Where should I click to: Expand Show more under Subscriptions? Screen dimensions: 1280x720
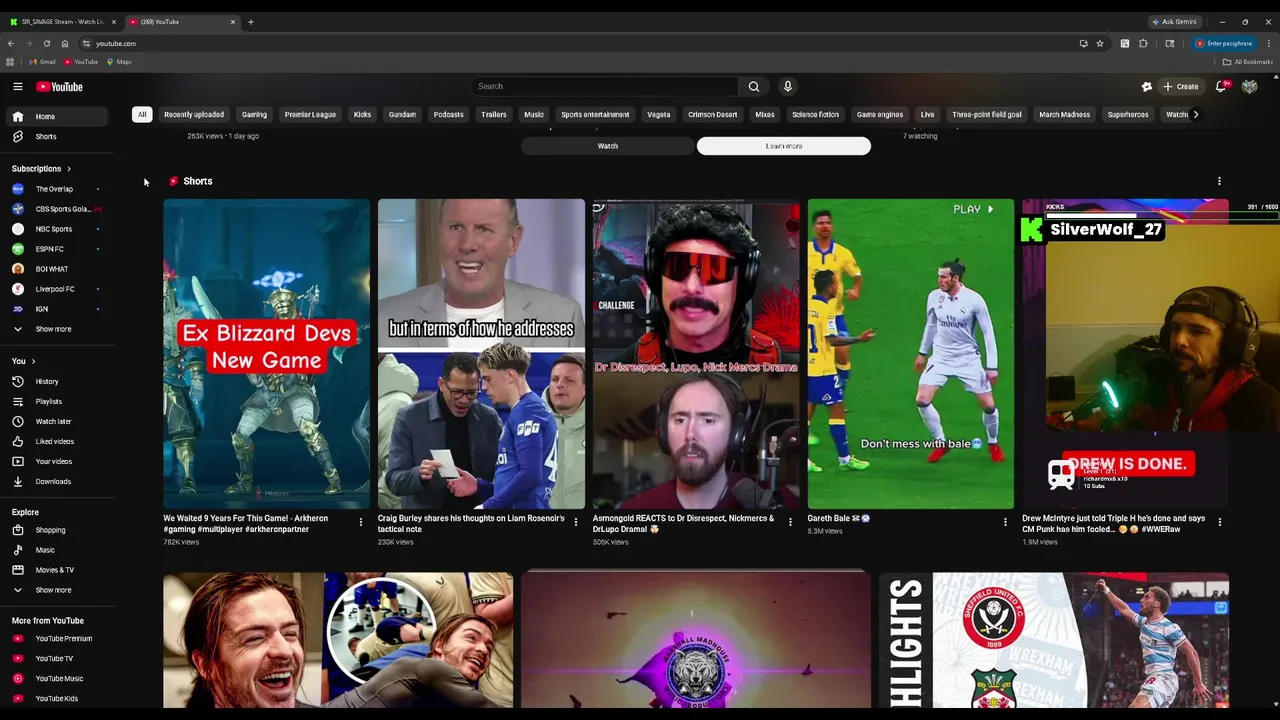pyautogui.click(x=58, y=329)
